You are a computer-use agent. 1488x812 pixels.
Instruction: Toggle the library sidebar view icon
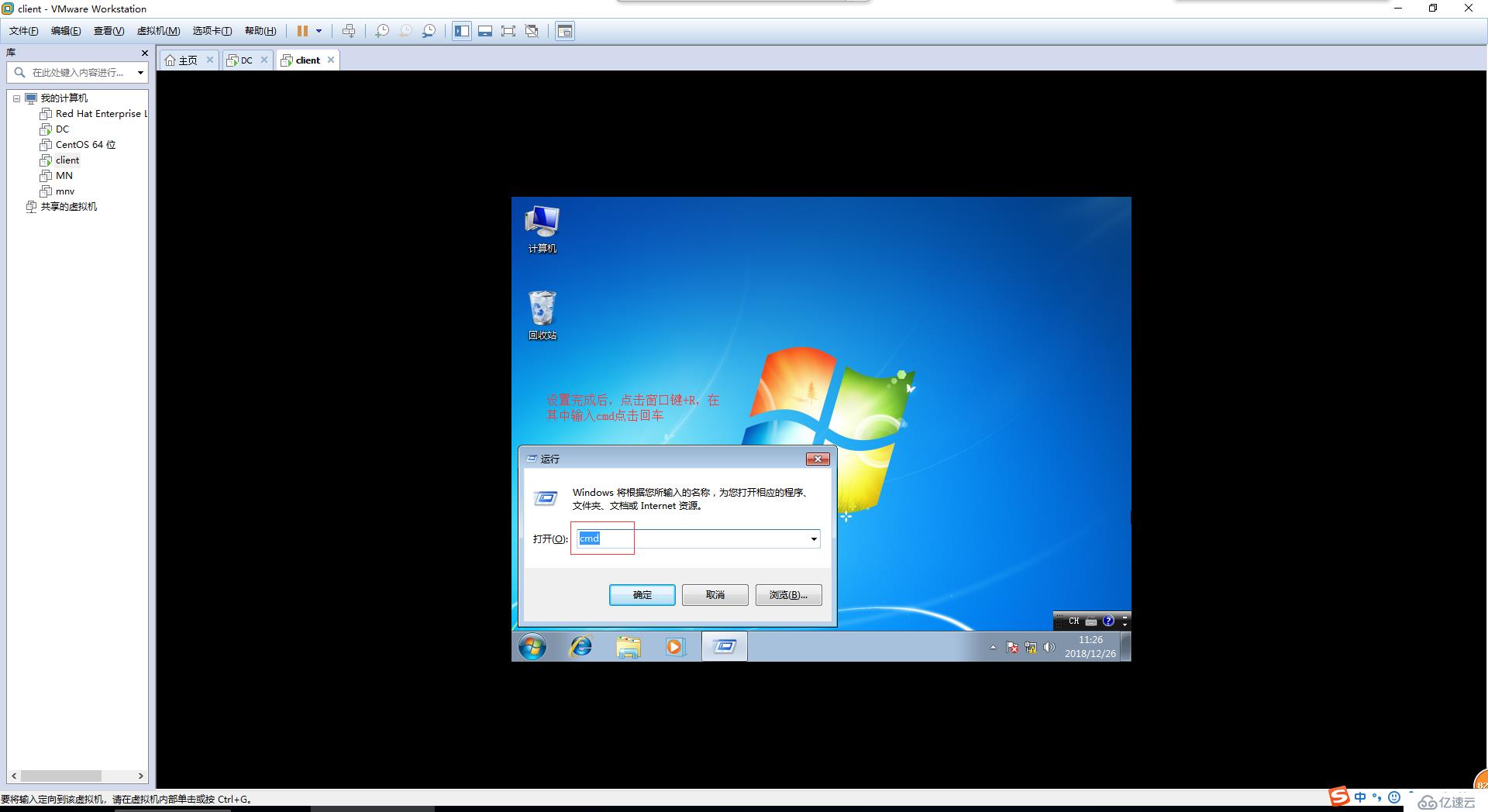point(462,31)
